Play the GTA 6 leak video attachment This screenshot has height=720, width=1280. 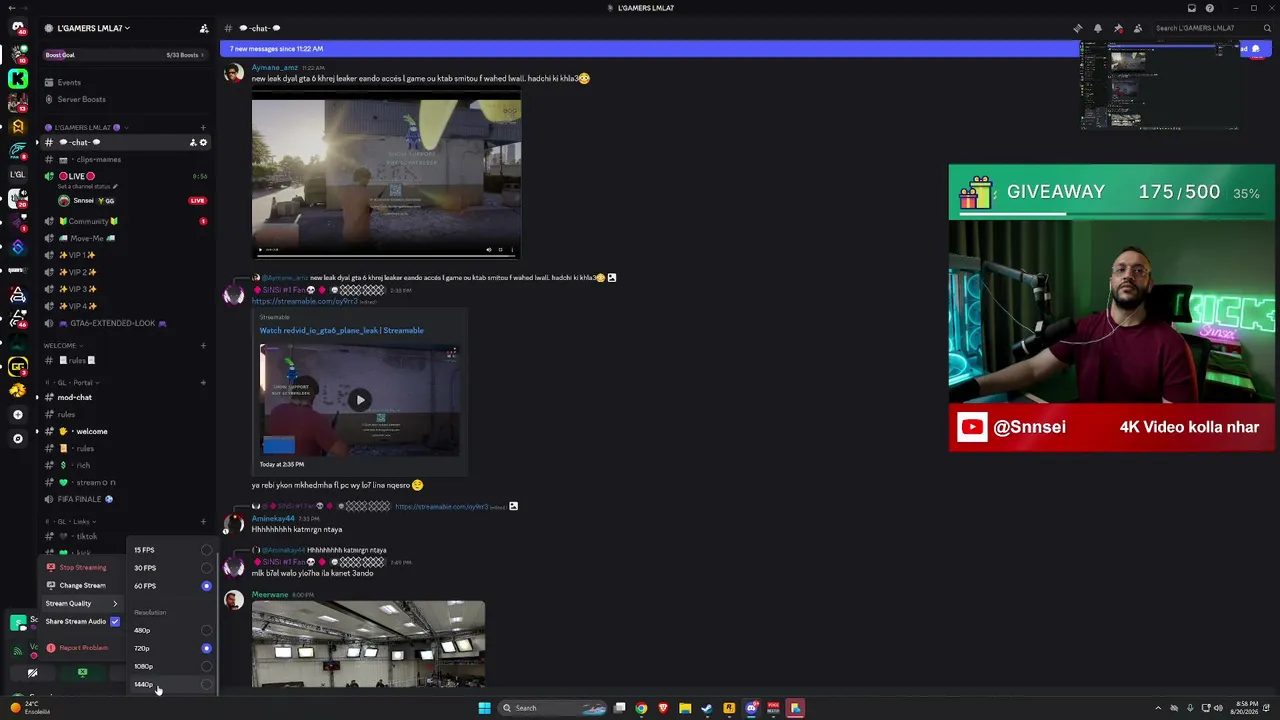tap(261, 250)
